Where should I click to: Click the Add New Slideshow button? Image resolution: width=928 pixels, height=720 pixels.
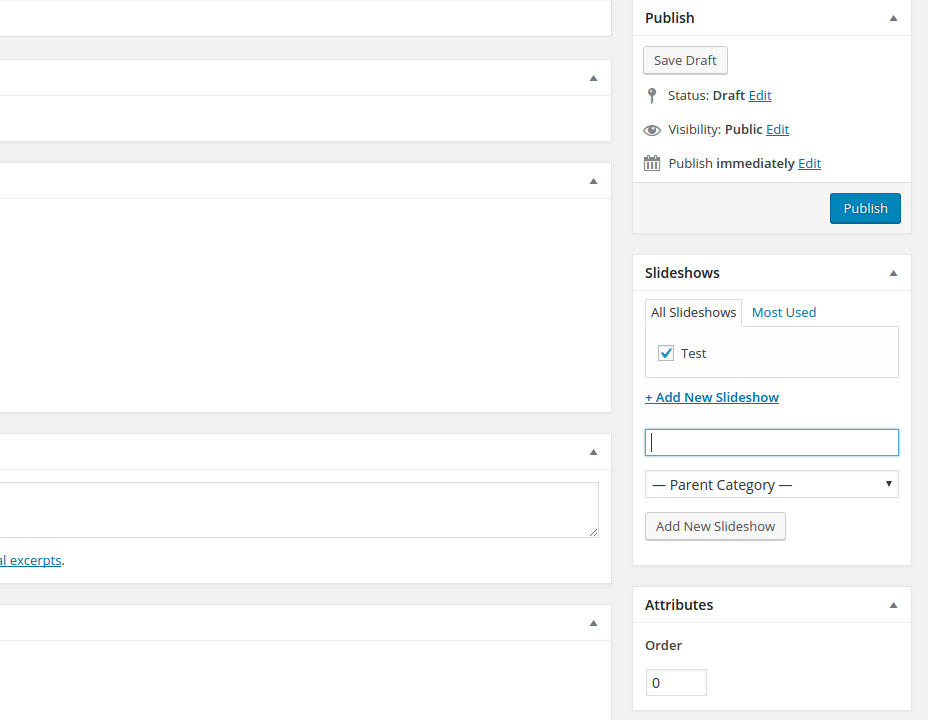(715, 526)
